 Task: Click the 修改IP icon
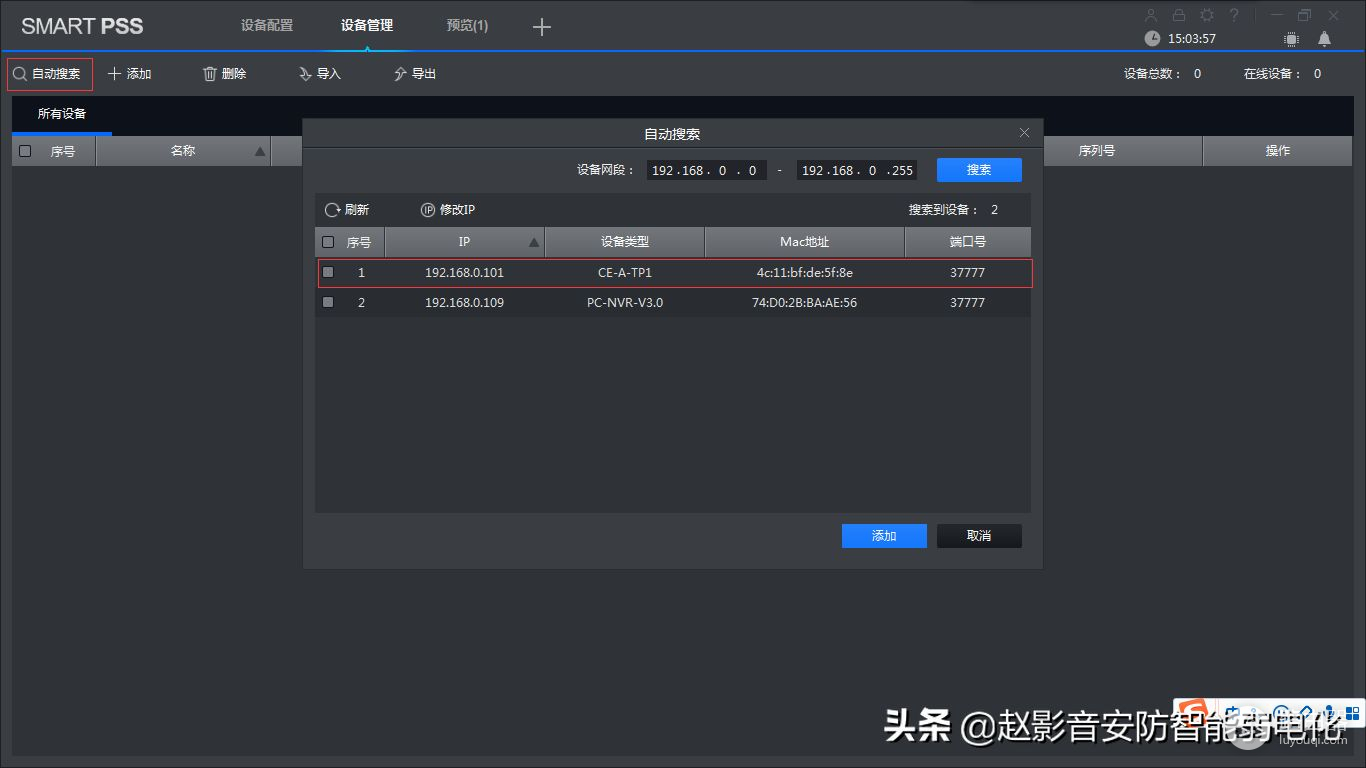tap(428, 210)
